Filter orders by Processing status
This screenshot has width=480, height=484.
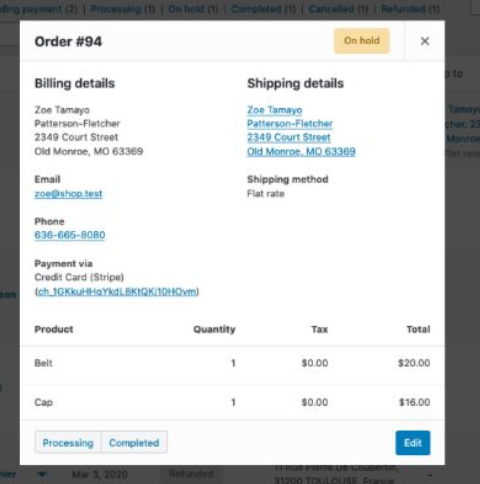click(122, 9)
